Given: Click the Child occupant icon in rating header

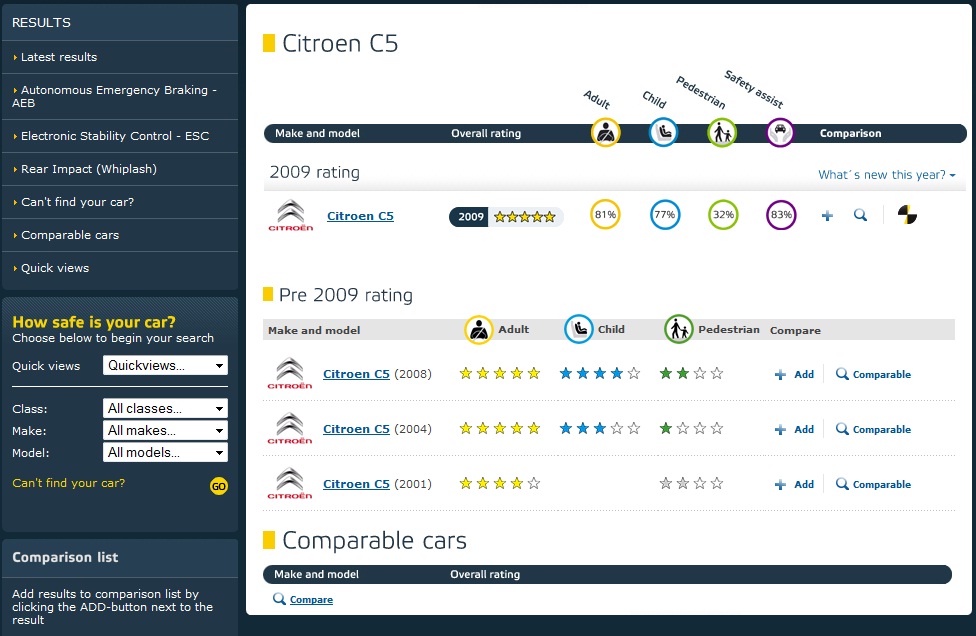Looking at the screenshot, I should pos(664,133).
